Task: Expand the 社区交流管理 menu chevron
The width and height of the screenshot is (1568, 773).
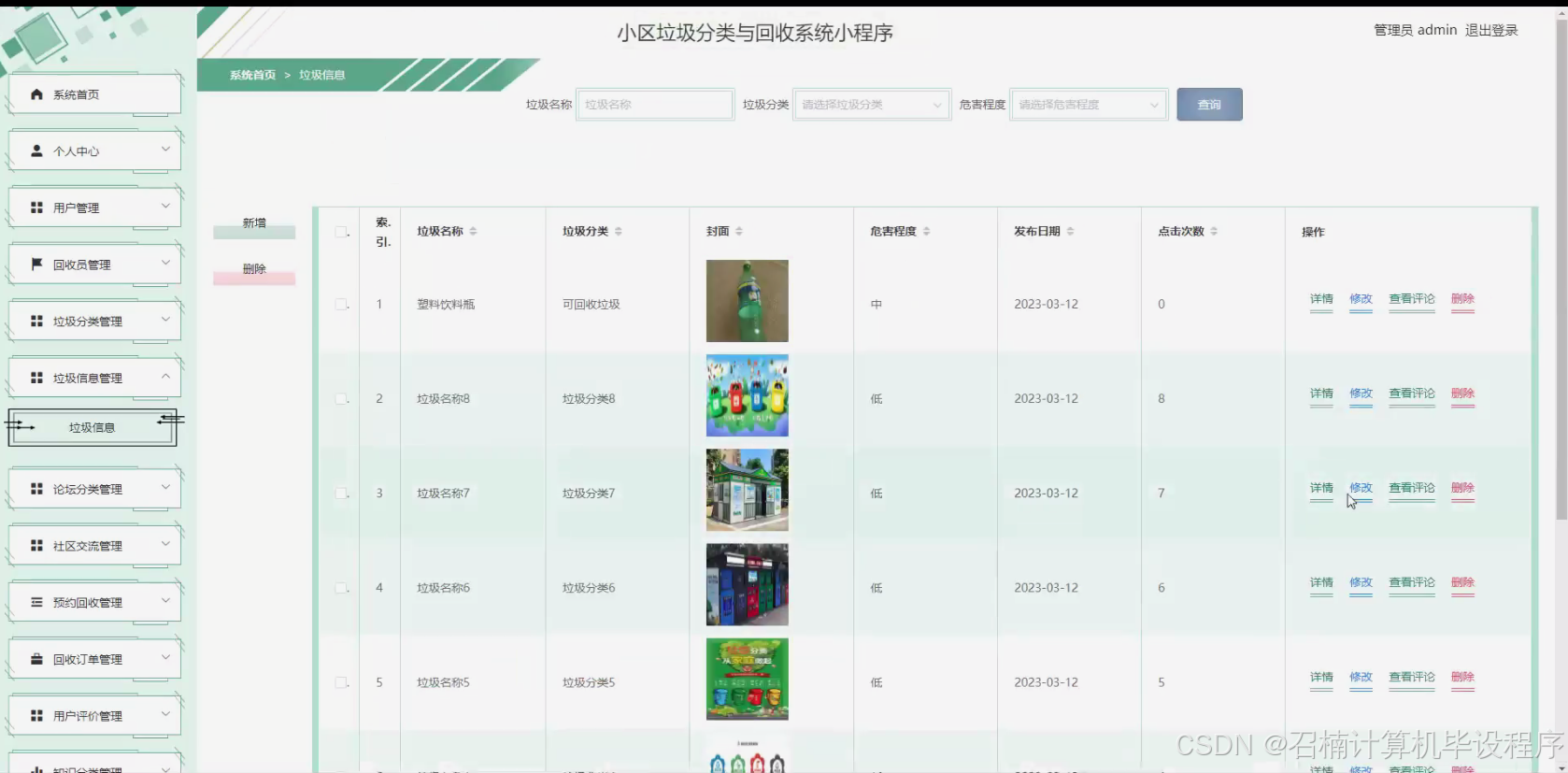Action: point(165,544)
